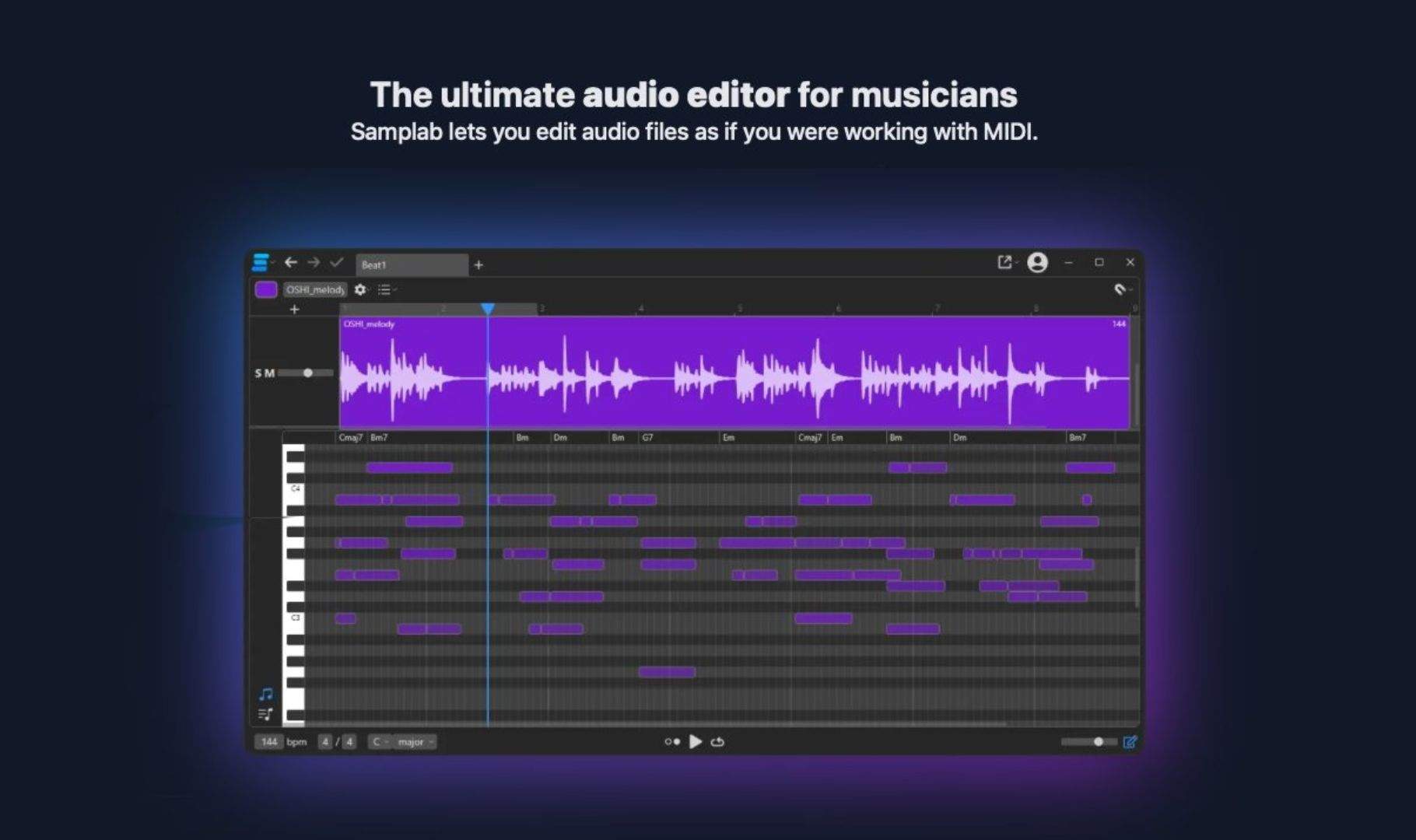1416x840 pixels.
Task: Add a new project tab
Action: pyautogui.click(x=478, y=265)
